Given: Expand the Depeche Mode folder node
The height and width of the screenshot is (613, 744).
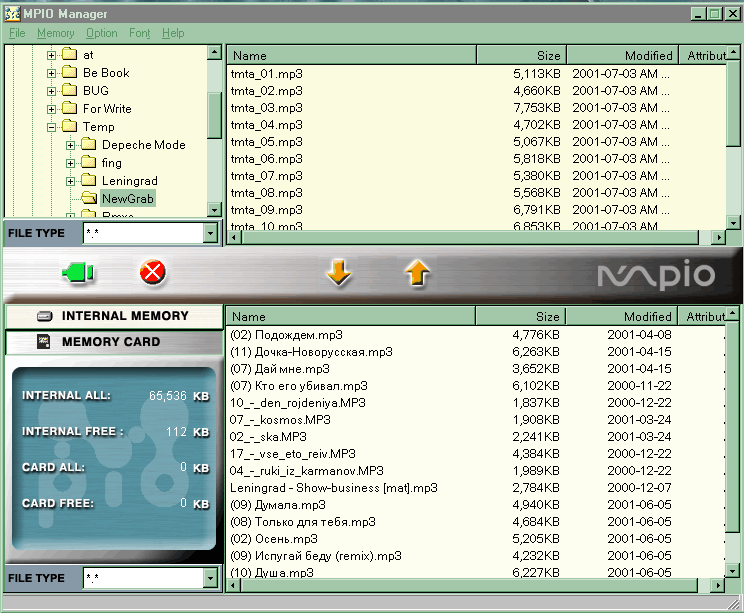Looking at the screenshot, I should (x=70, y=145).
